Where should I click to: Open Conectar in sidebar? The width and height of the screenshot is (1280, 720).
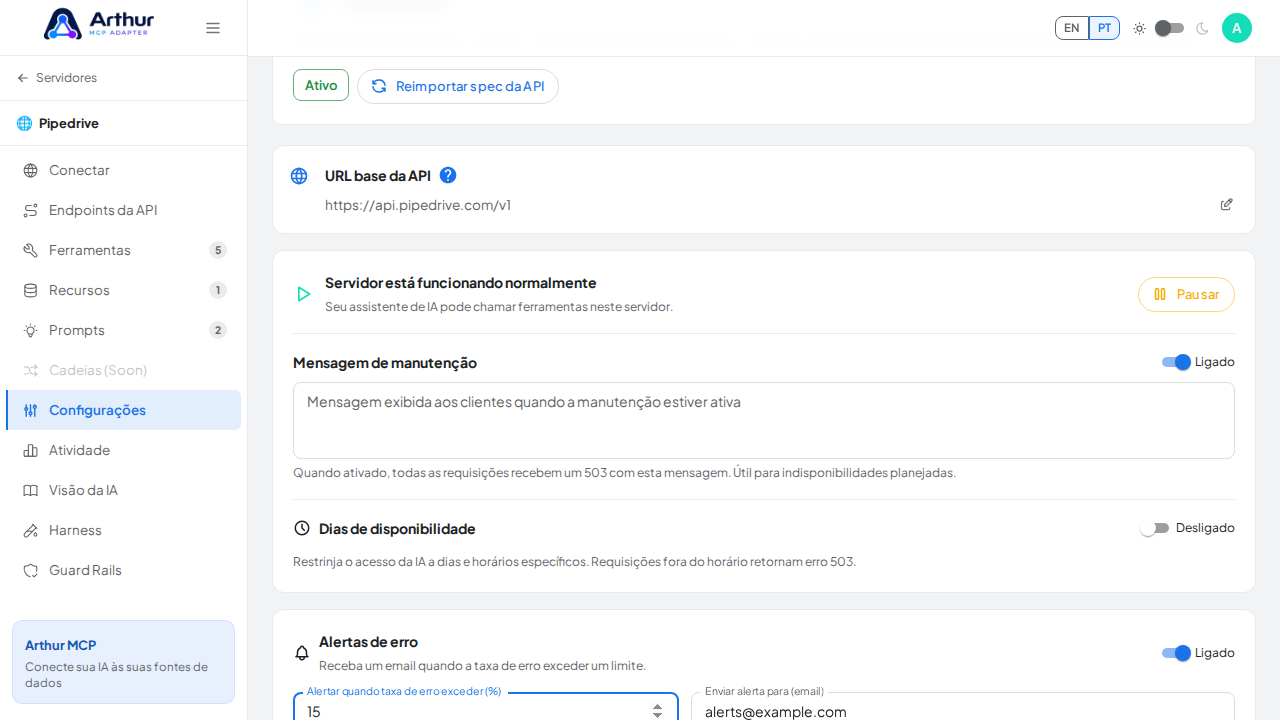[x=123, y=170]
